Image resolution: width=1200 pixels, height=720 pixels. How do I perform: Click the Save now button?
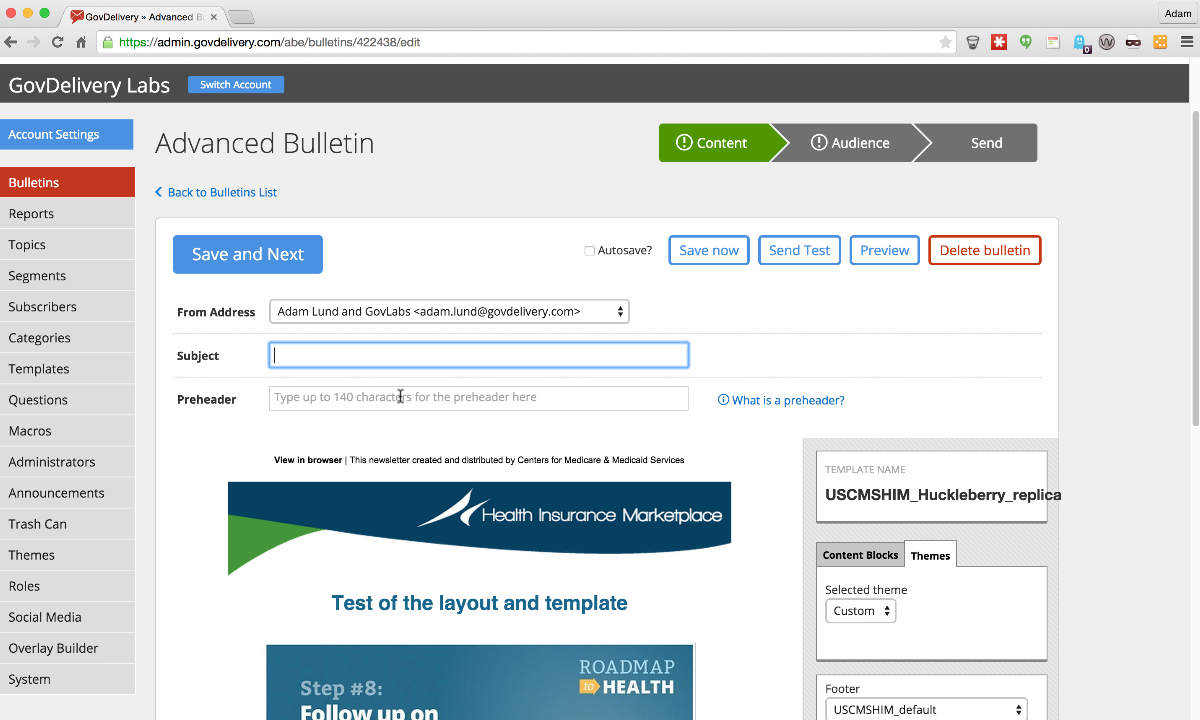709,250
